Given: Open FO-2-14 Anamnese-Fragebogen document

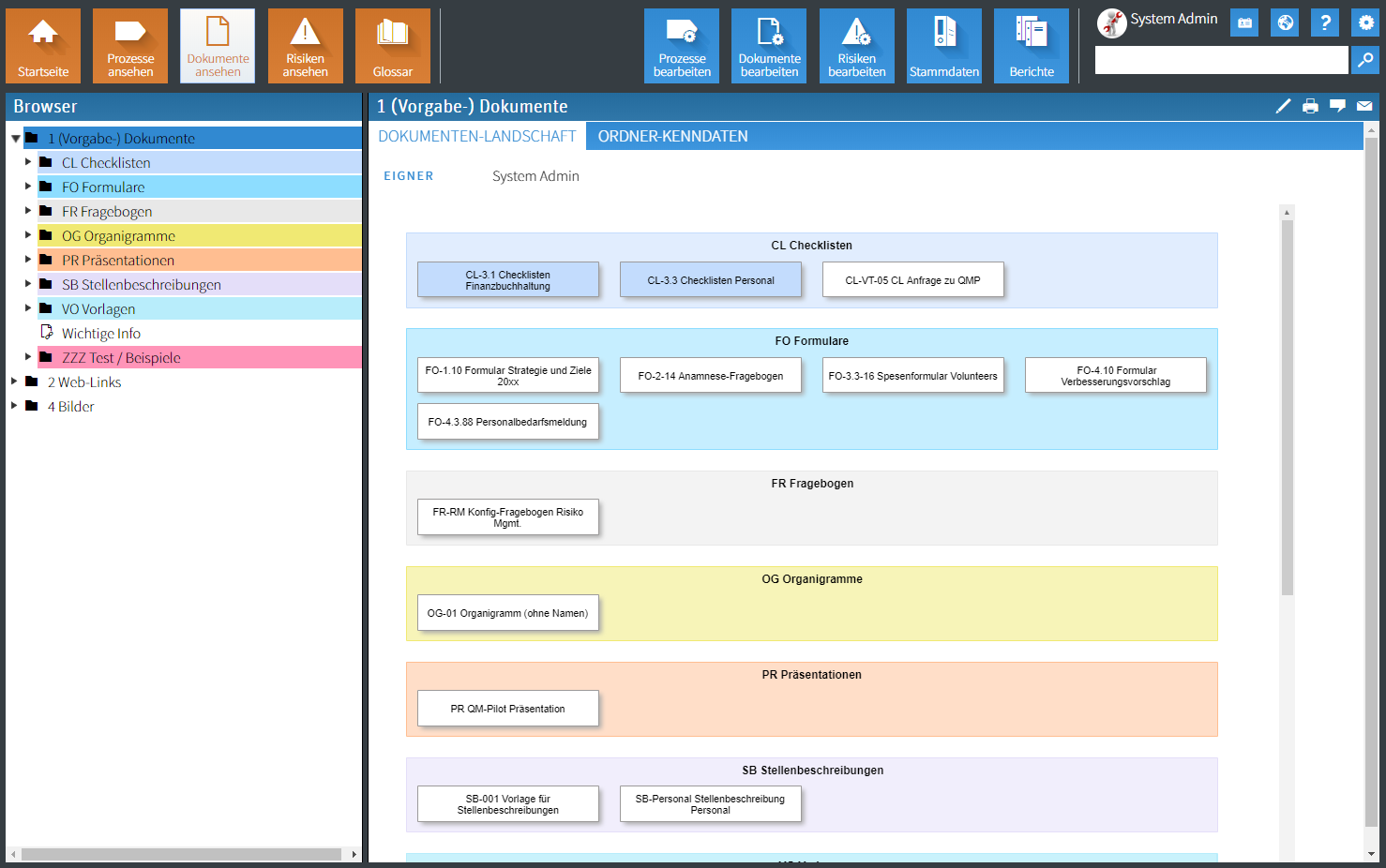Looking at the screenshot, I should pyautogui.click(x=710, y=375).
